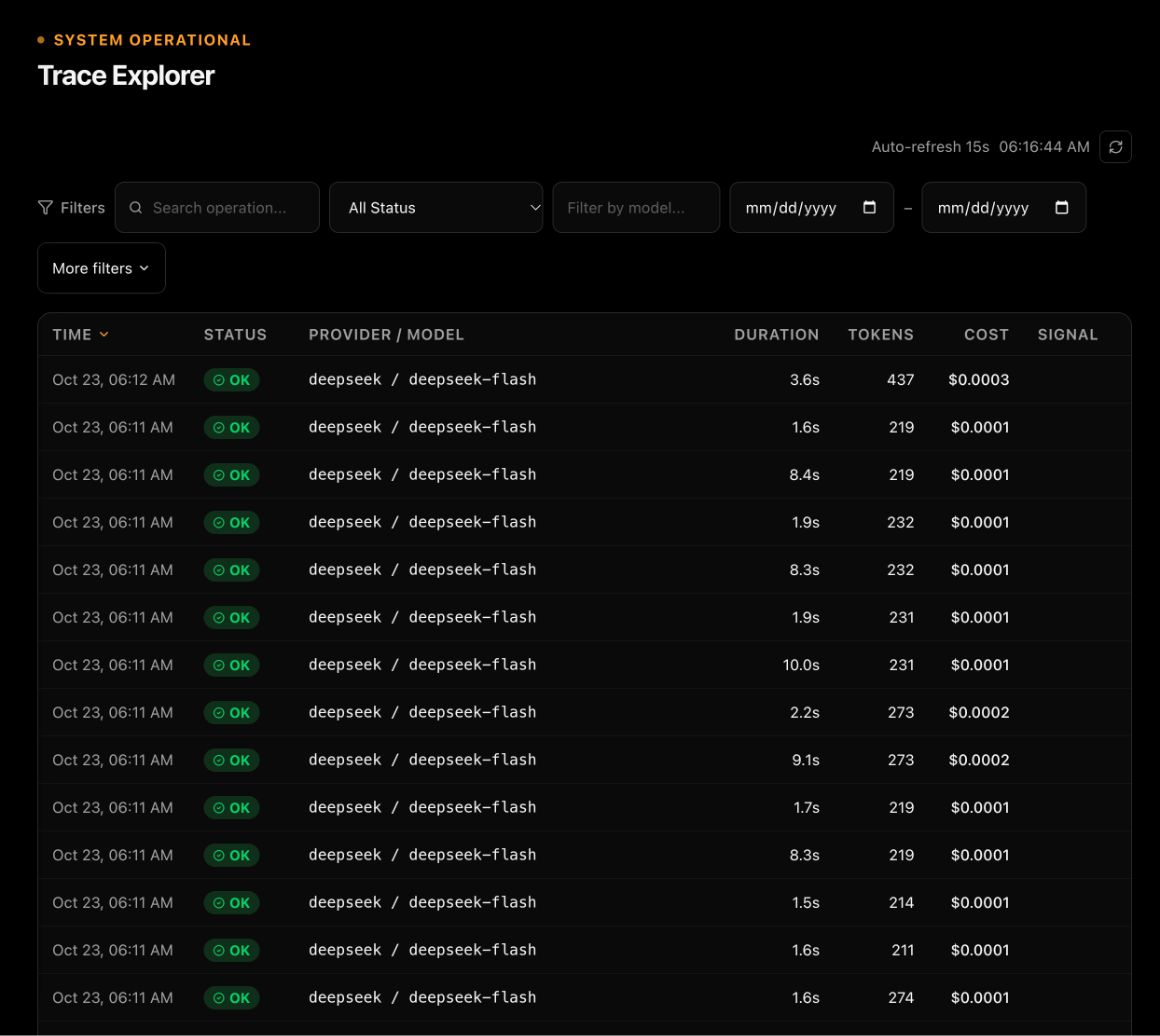
Task: Click the COST column header
Action: [986, 334]
